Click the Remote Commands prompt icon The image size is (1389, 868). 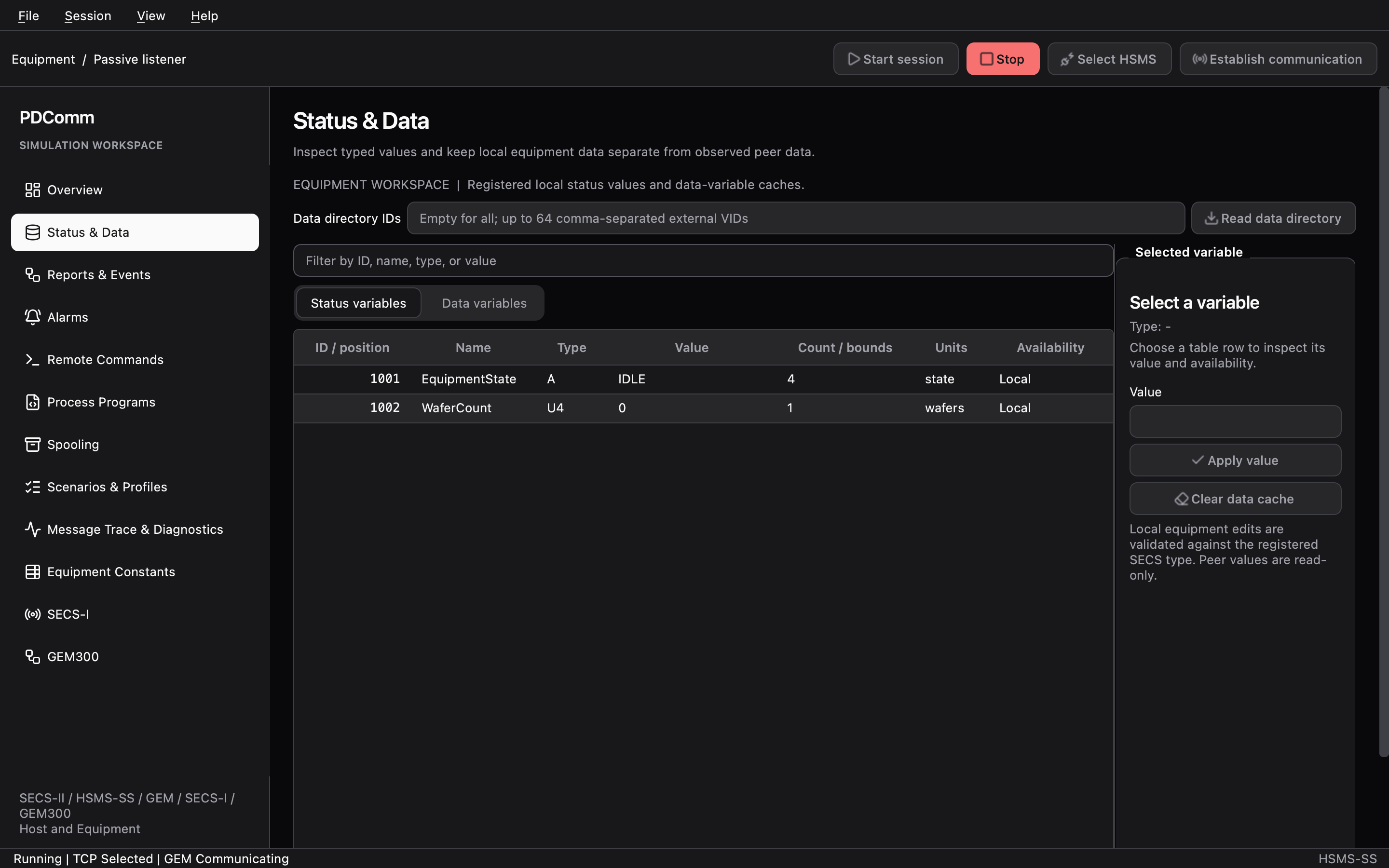33,360
